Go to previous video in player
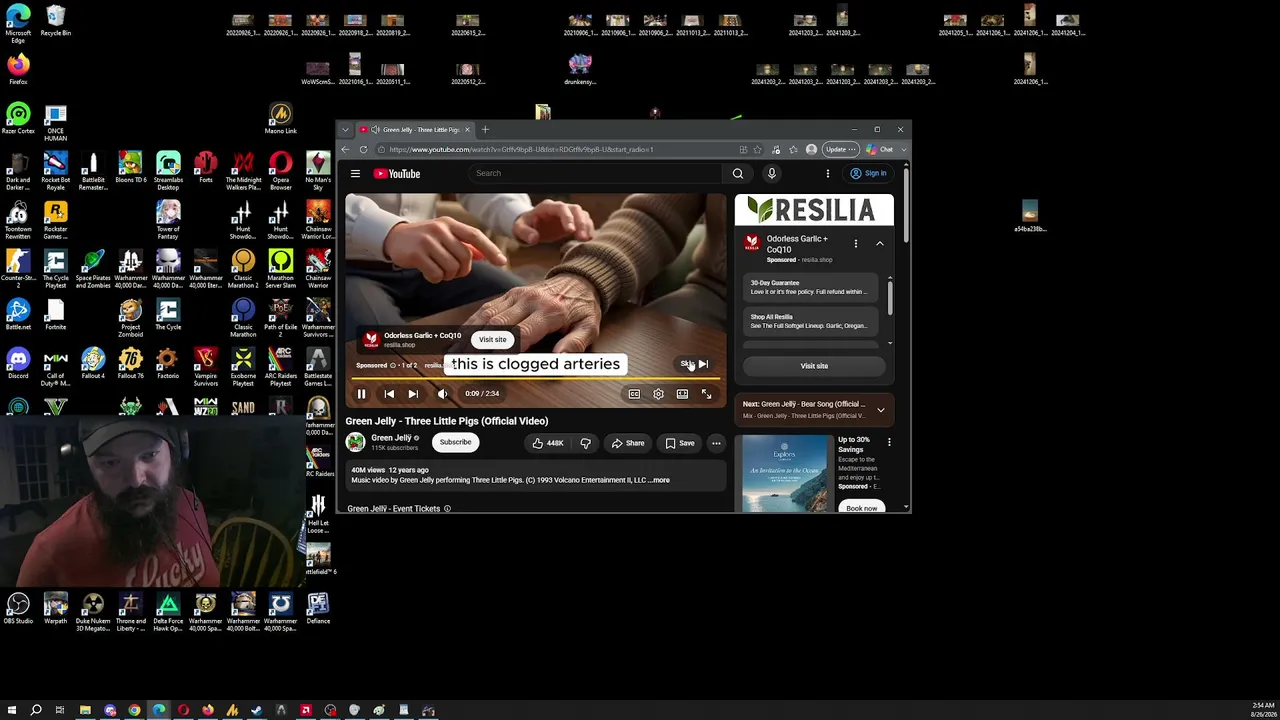The height and width of the screenshot is (720, 1280). pos(389,394)
